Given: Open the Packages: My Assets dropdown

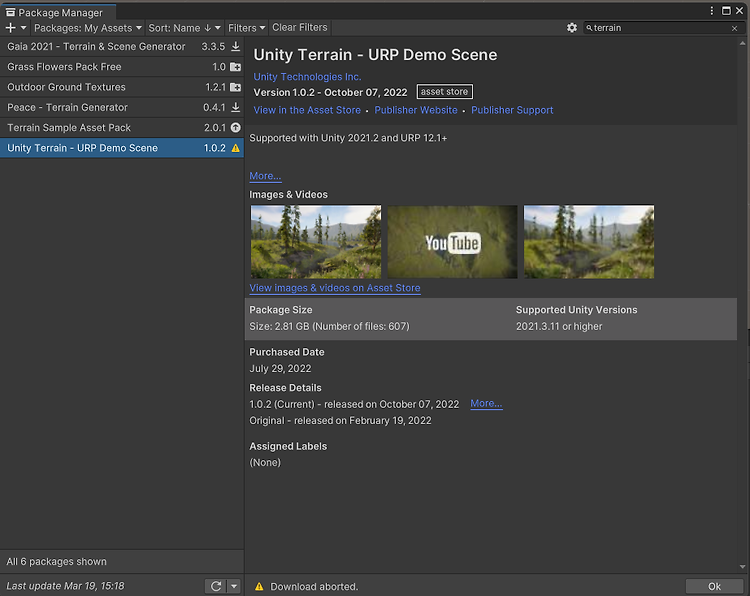Looking at the screenshot, I should coord(88,28).
